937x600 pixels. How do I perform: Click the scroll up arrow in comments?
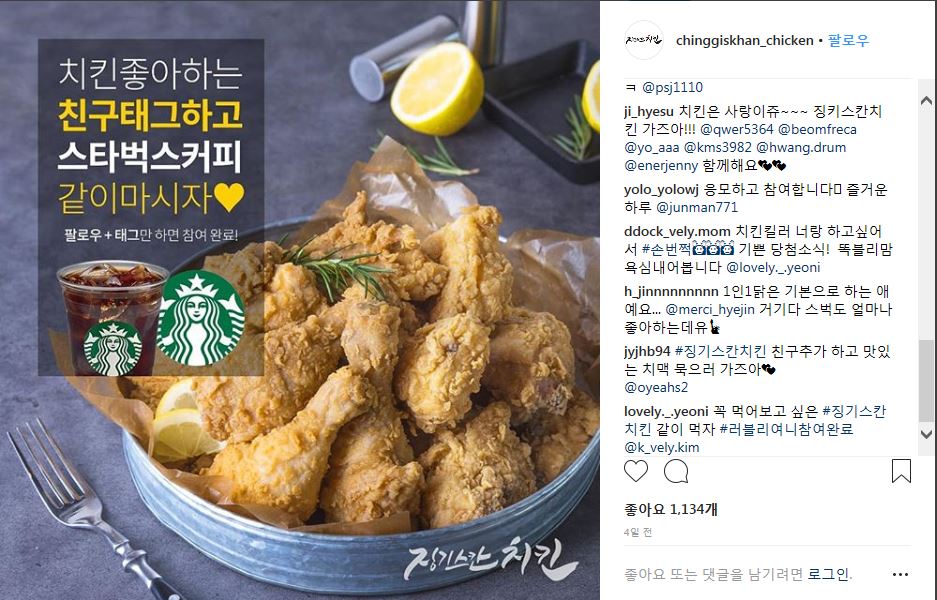[926, 100]
